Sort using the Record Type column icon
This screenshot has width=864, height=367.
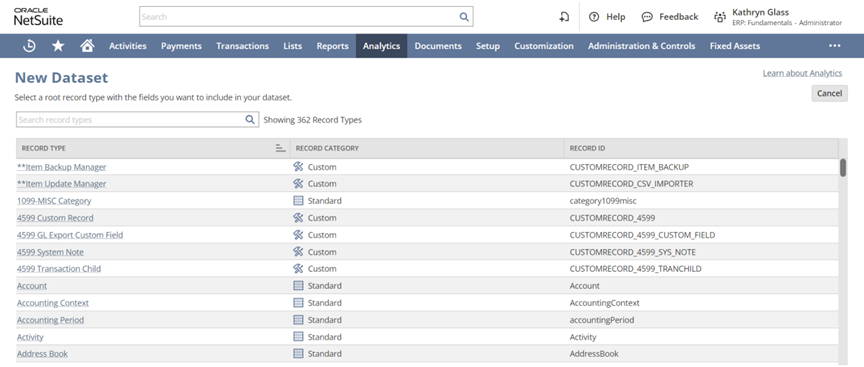280,148
